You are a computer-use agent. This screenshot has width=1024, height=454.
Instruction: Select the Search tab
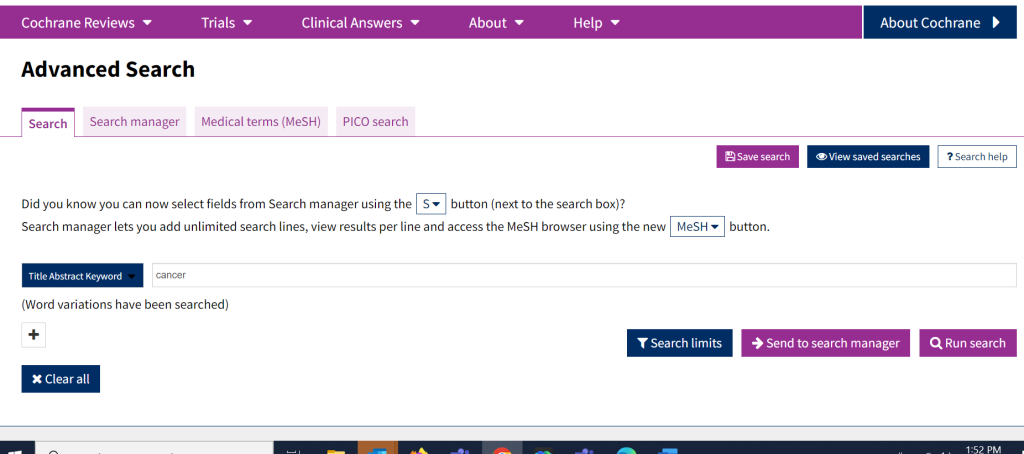pos(48,123)
